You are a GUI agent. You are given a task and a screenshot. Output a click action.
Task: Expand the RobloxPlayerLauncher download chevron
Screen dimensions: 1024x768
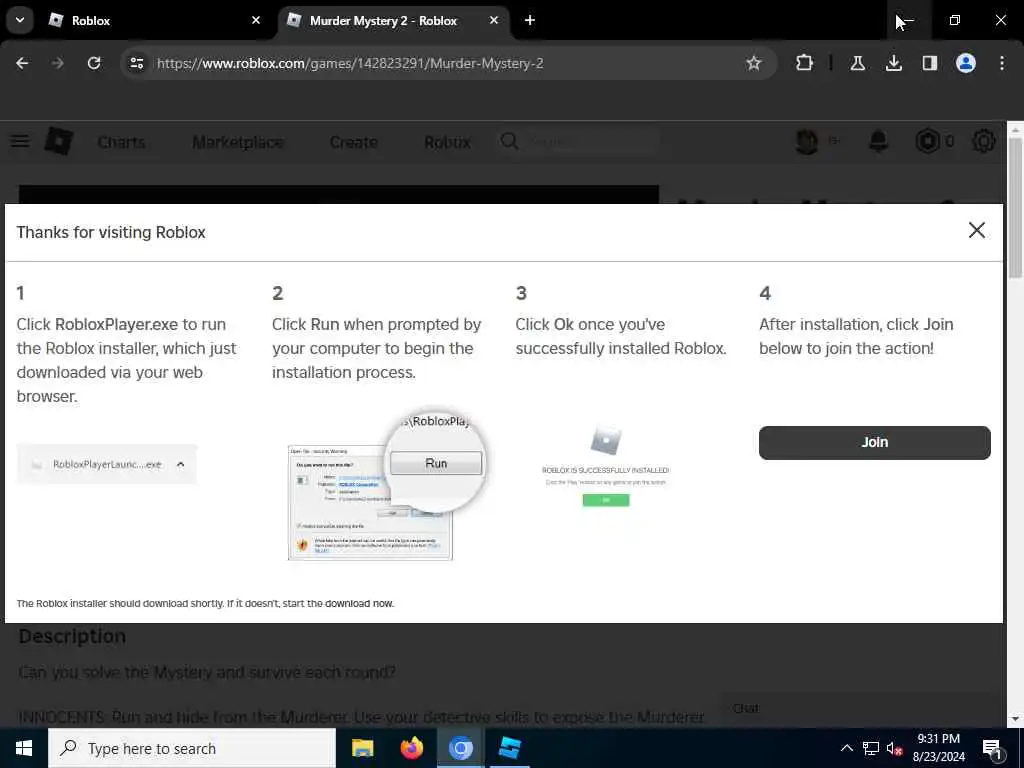tap(180, 464)
